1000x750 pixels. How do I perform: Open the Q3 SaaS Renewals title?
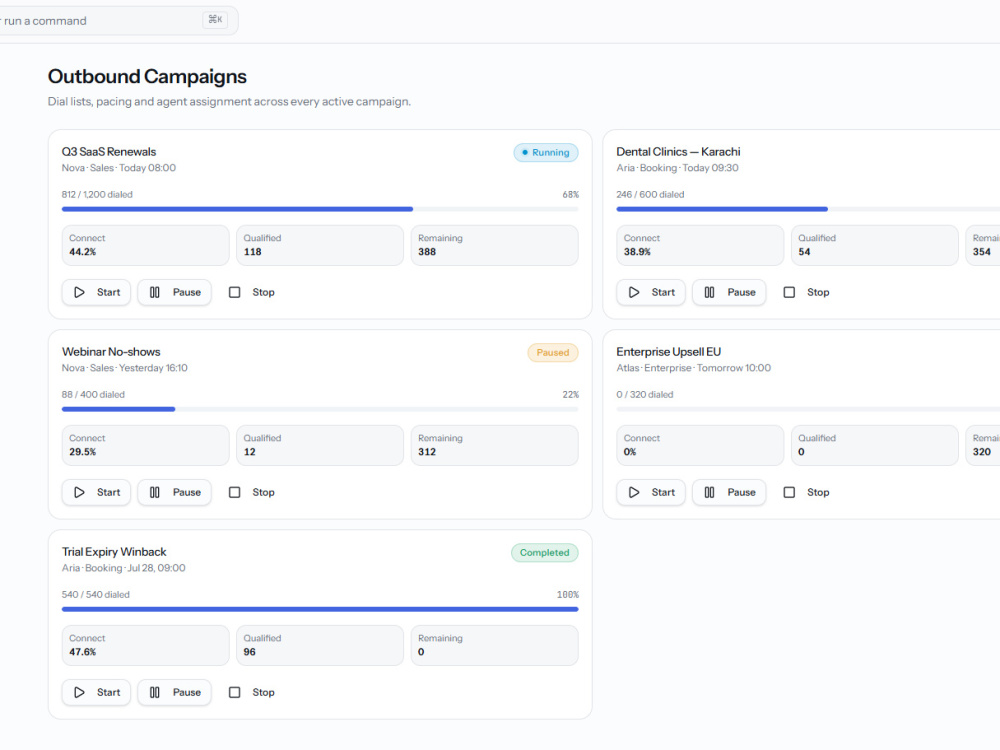pos(109,152)
